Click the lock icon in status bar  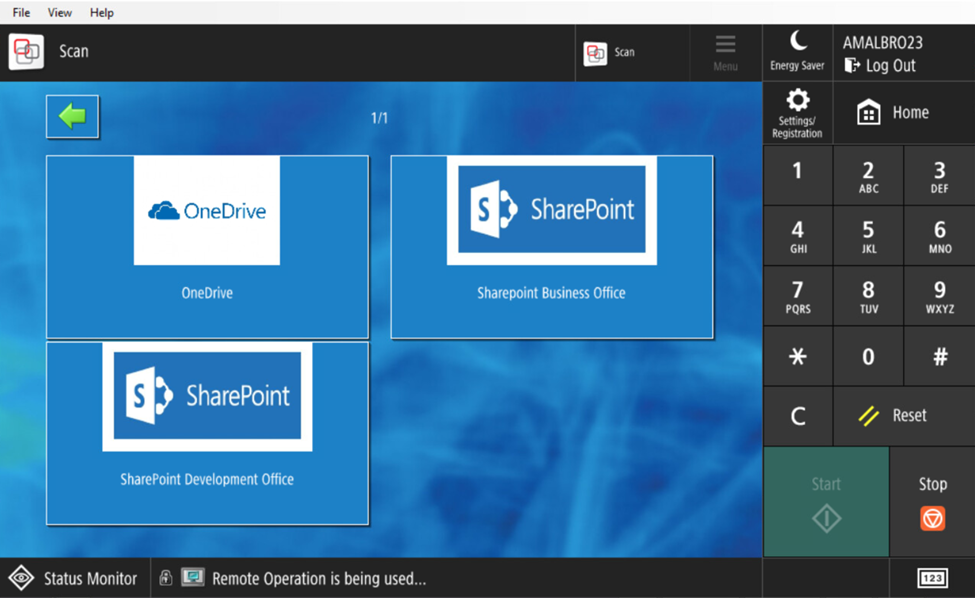[x=165, y=577]
